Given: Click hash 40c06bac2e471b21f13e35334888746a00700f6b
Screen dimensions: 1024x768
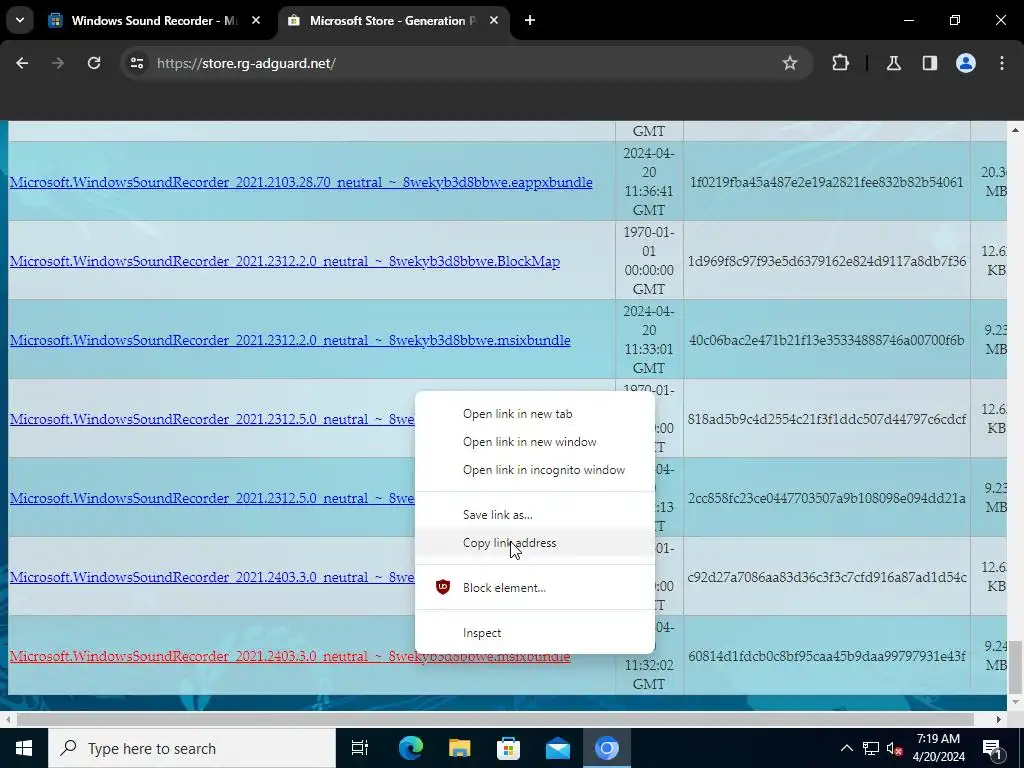Looking at the screenshot, I should coord(826,340).
